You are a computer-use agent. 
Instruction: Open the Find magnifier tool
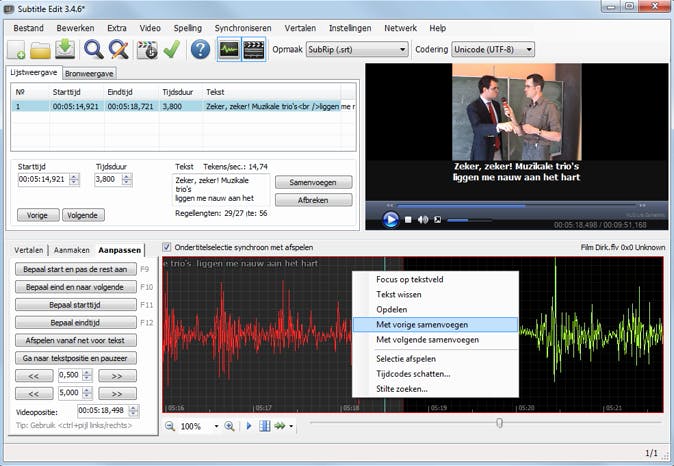click(x=94, y=49)
